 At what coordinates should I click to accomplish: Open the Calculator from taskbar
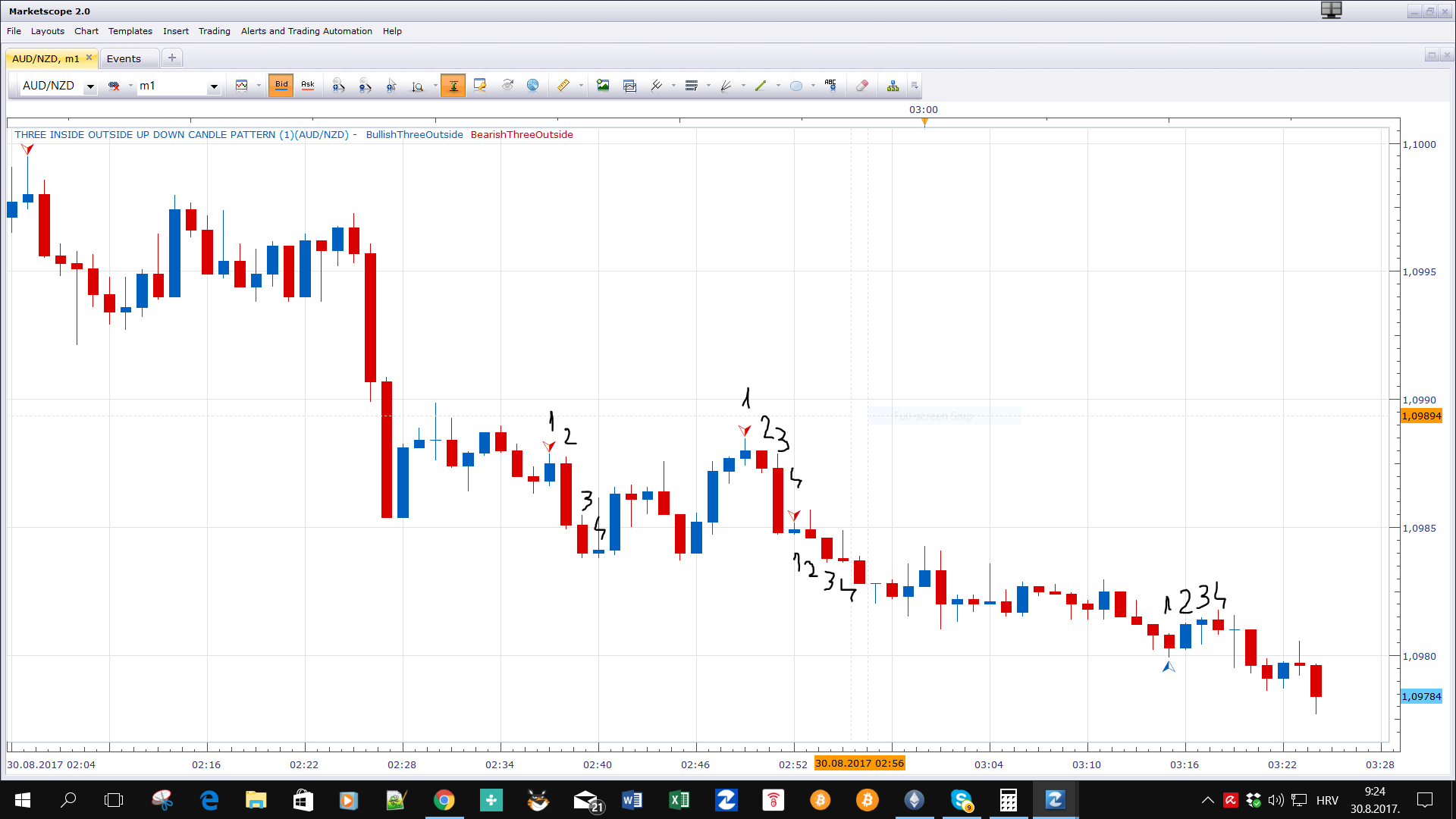[x=1009, y=800]
